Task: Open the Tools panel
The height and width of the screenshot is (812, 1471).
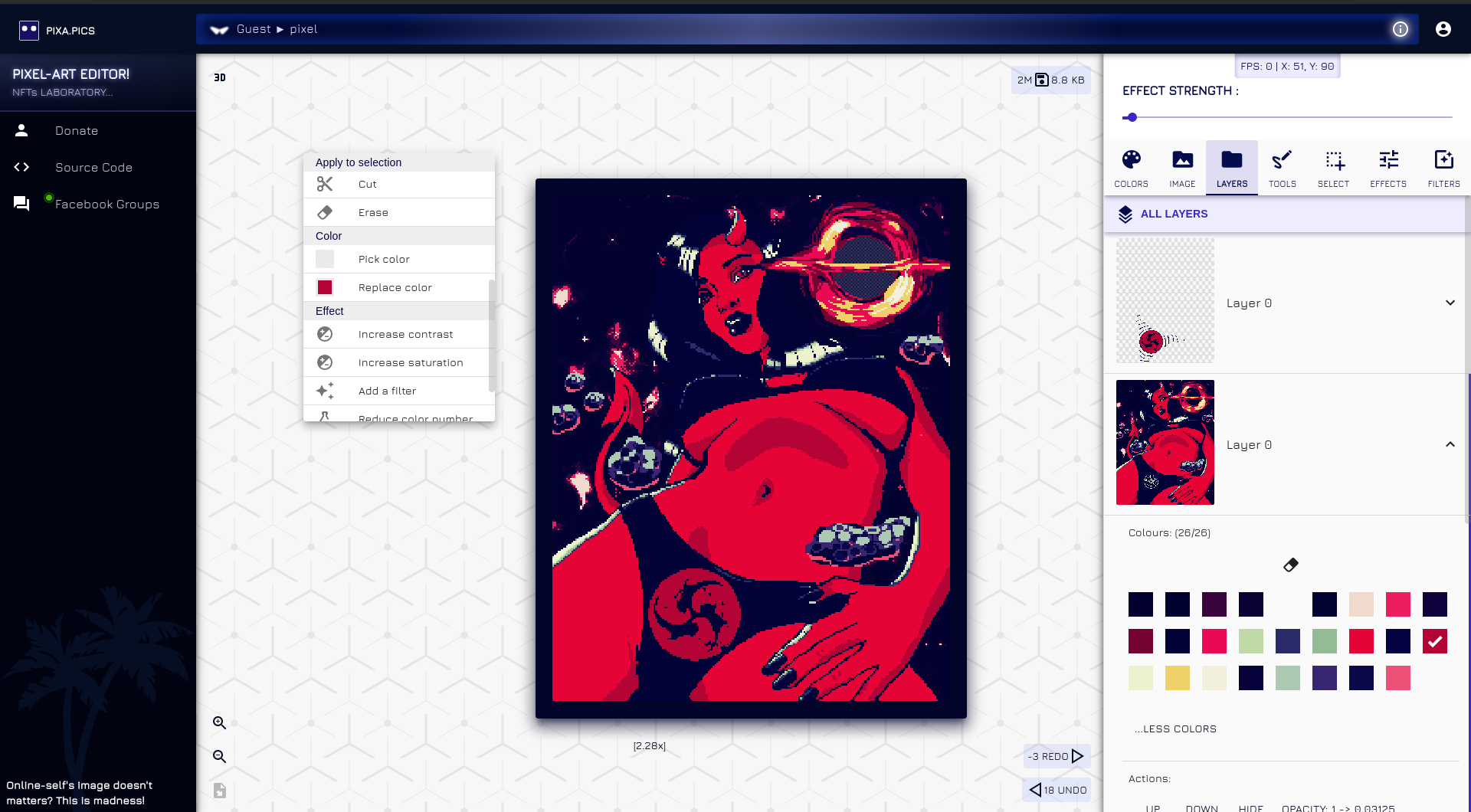Action: pyautogui.click(x=1282, y=168)
